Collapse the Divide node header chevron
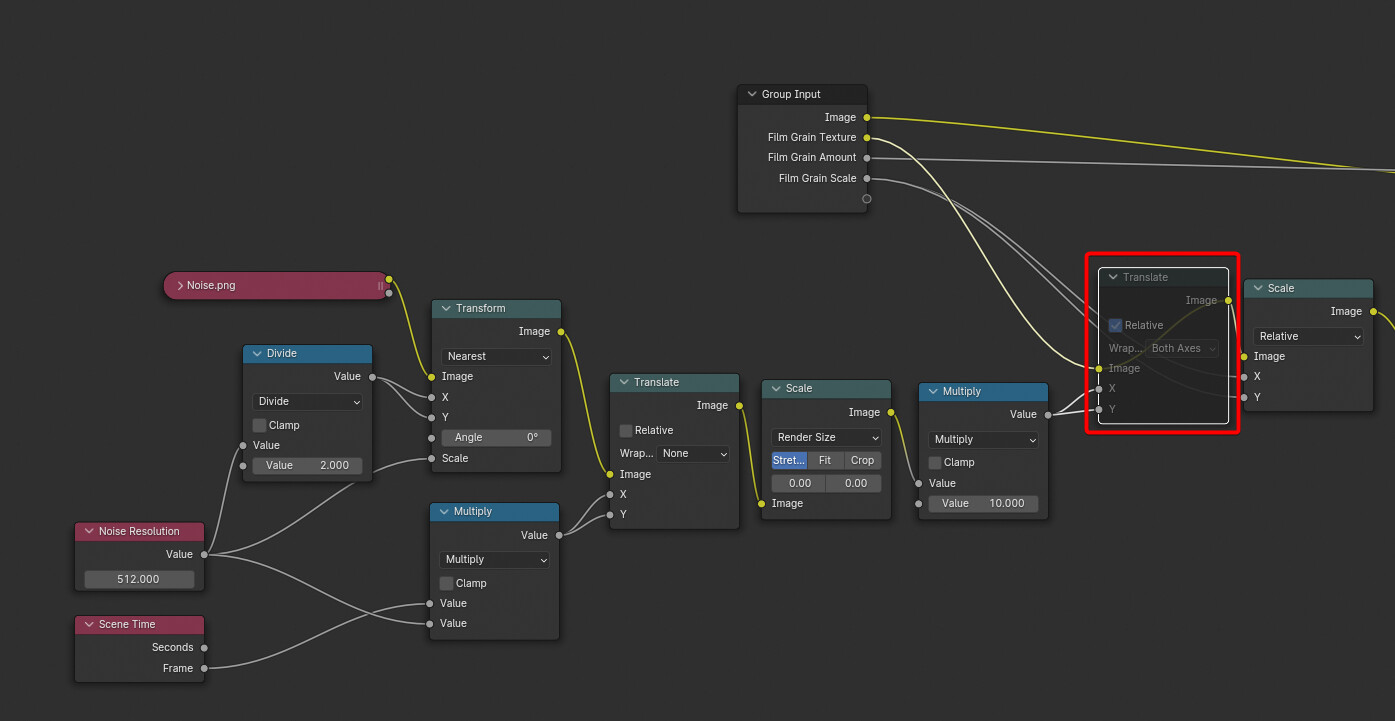This screenshot has width=1395, height=721. (257, 353)
